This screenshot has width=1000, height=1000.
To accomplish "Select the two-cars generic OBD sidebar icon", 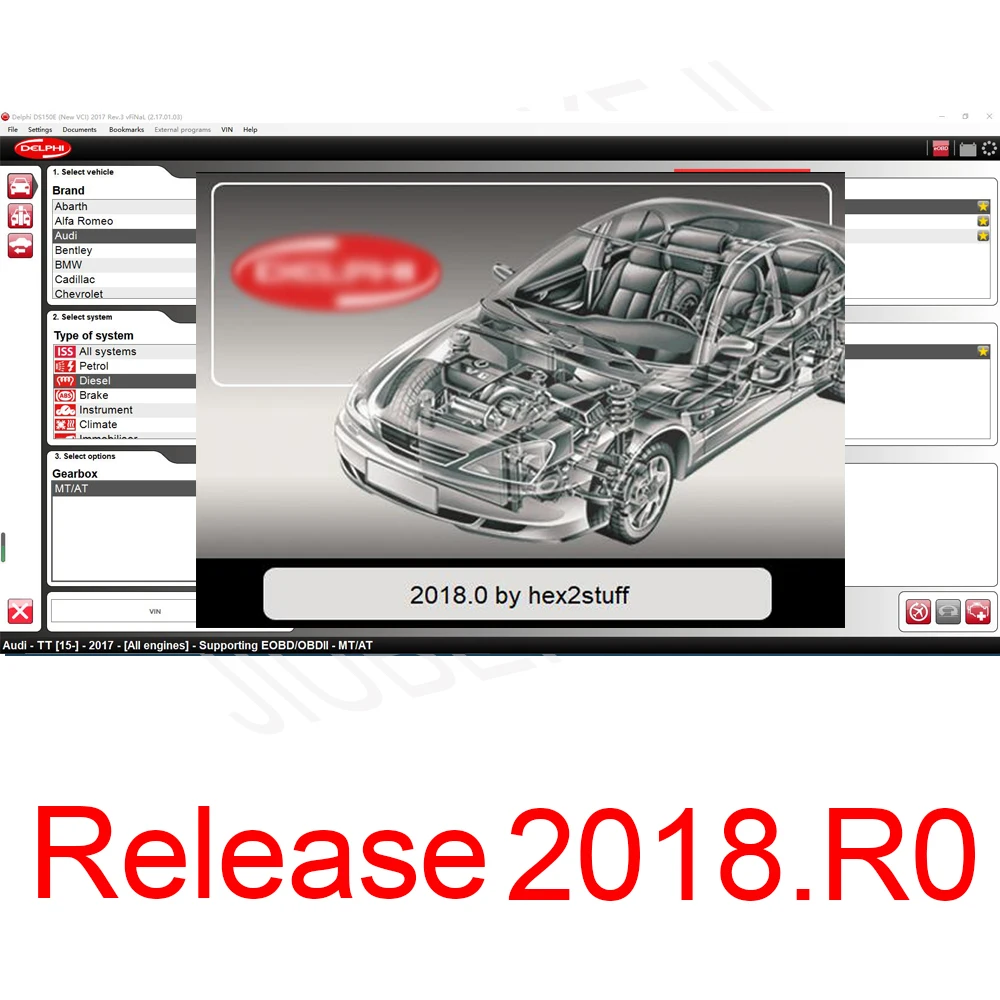I will (x=20, y=216).
